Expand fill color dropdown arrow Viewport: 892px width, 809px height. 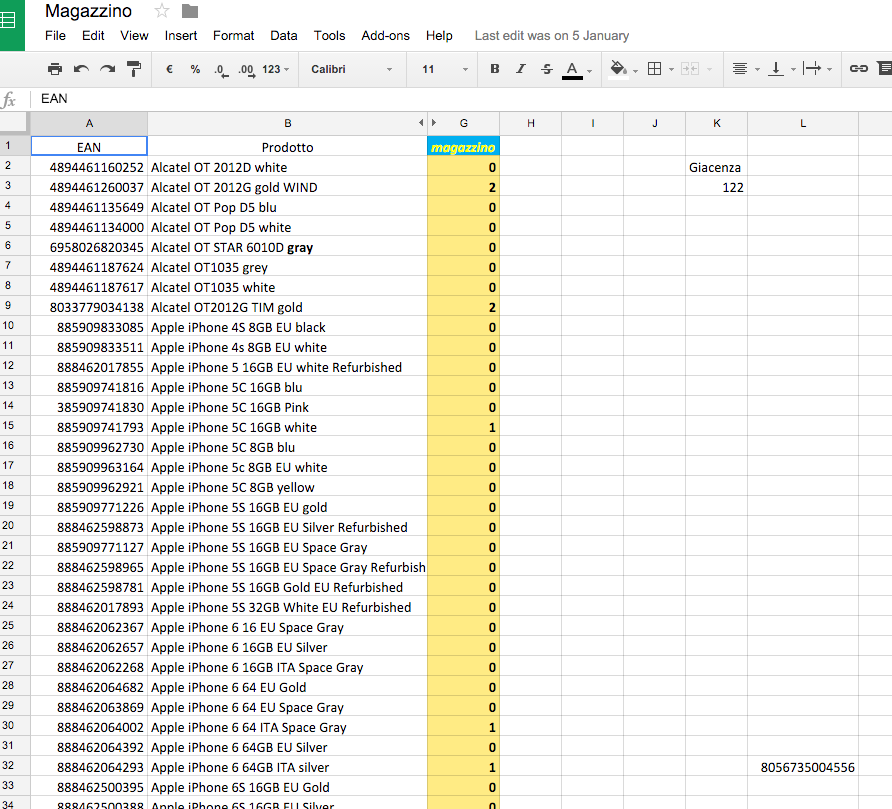(635, 71)
